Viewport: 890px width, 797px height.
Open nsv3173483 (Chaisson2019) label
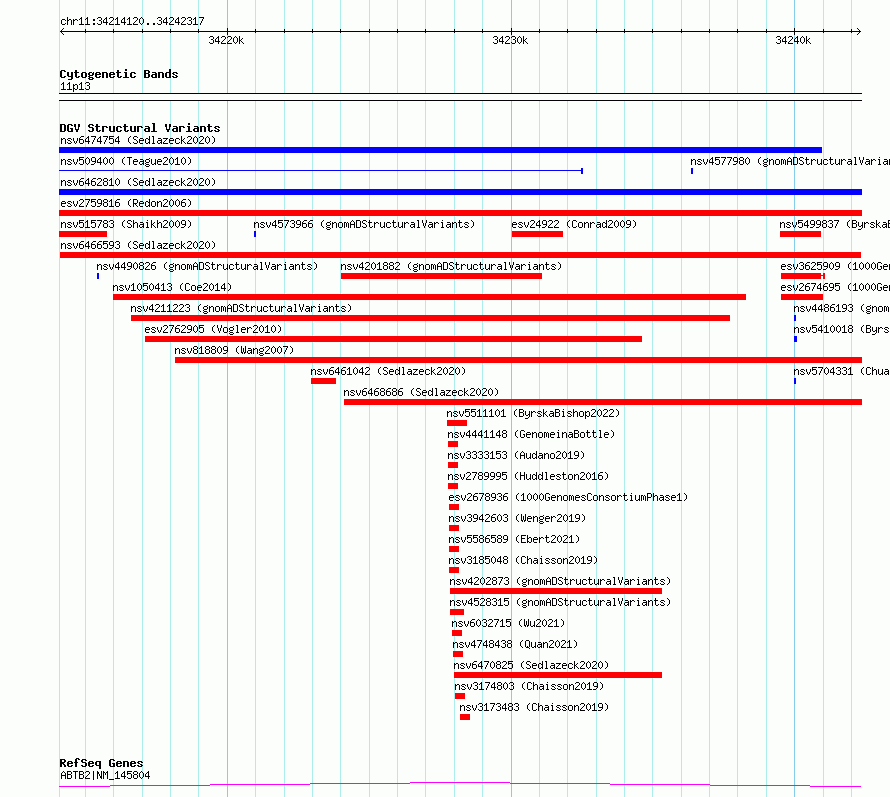point(534,707)
